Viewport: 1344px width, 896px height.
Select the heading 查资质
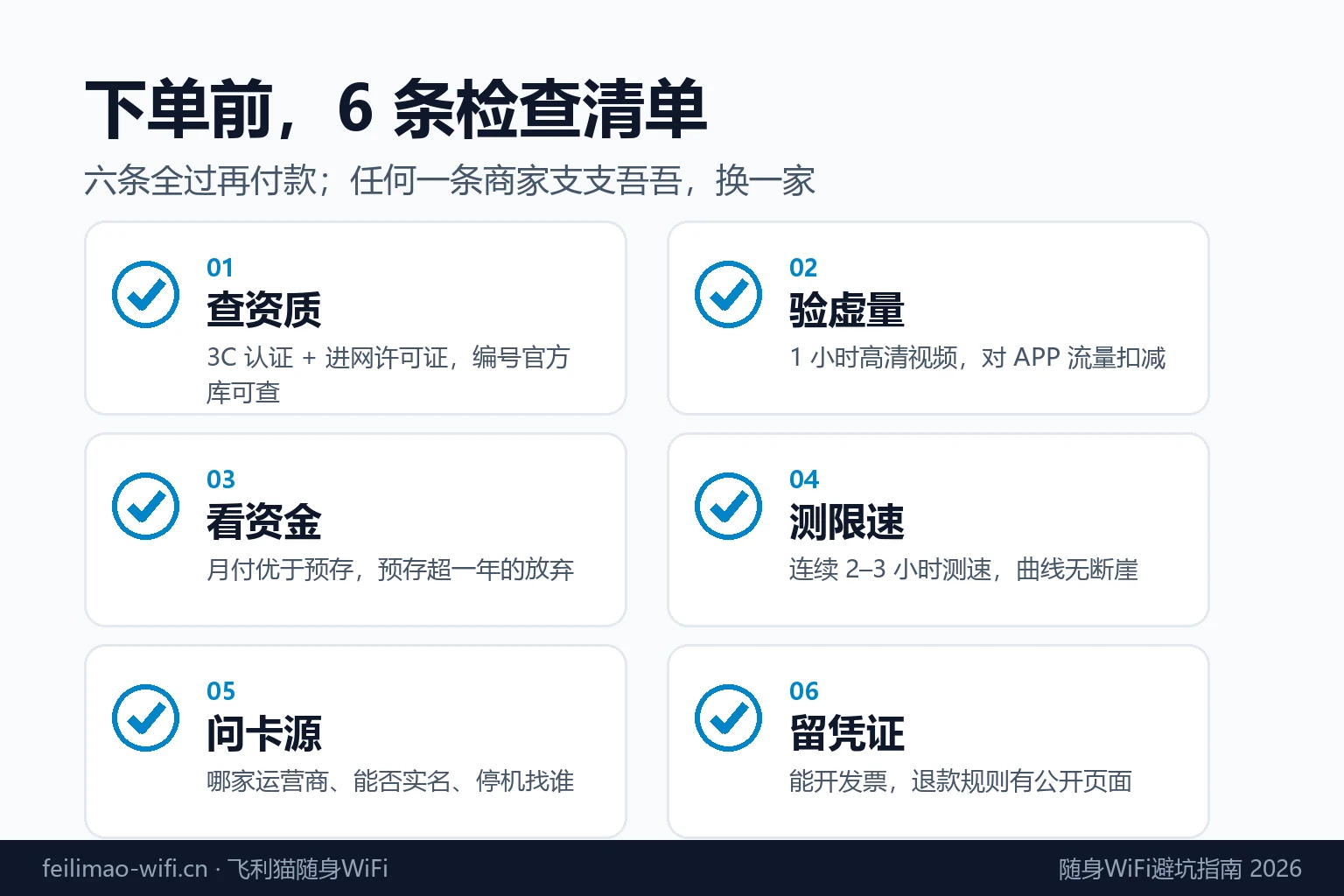(x=264, y=310)
